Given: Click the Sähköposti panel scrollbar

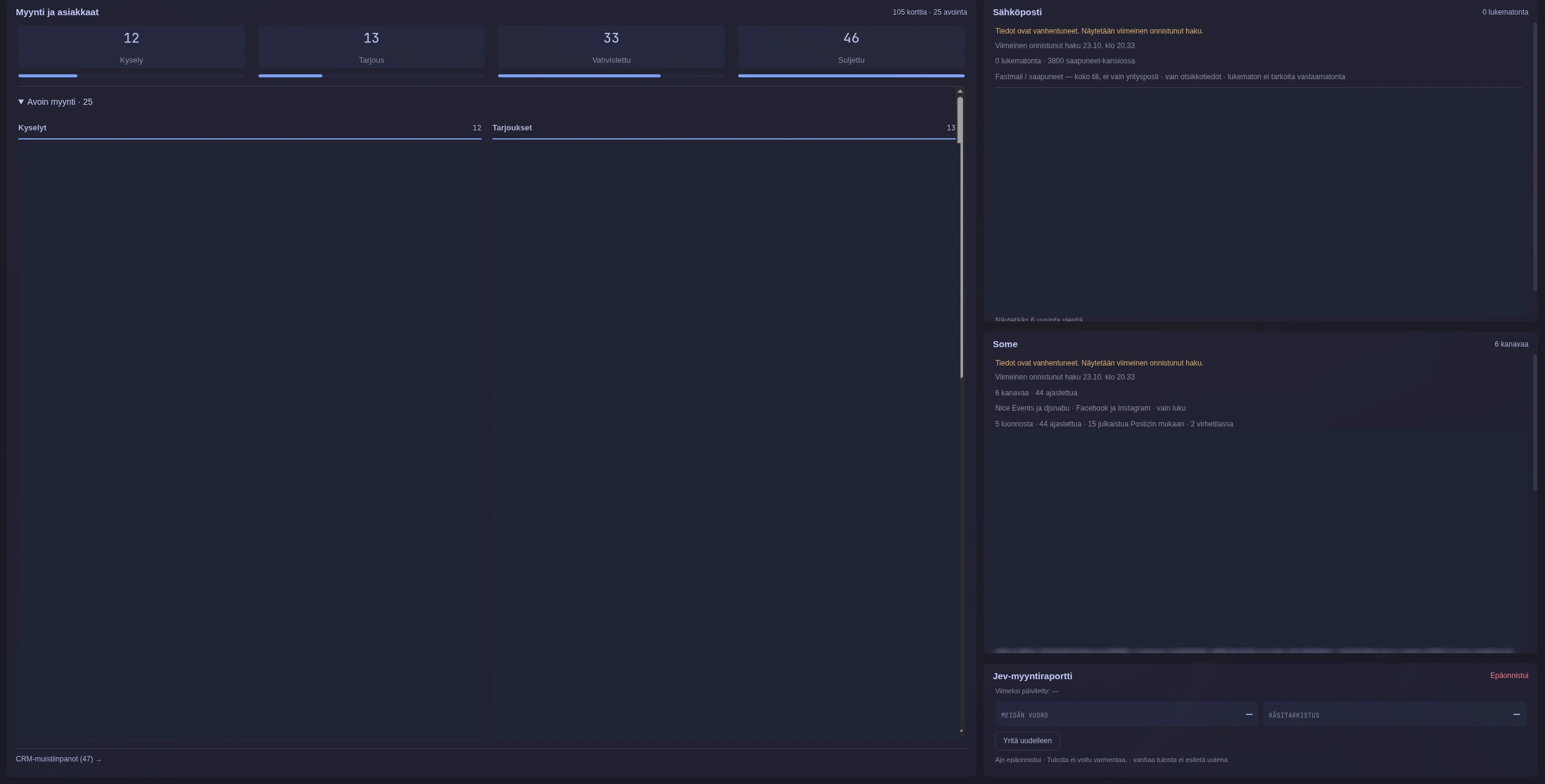Looking at the screenshot, I should click(x=1535, y=157).
